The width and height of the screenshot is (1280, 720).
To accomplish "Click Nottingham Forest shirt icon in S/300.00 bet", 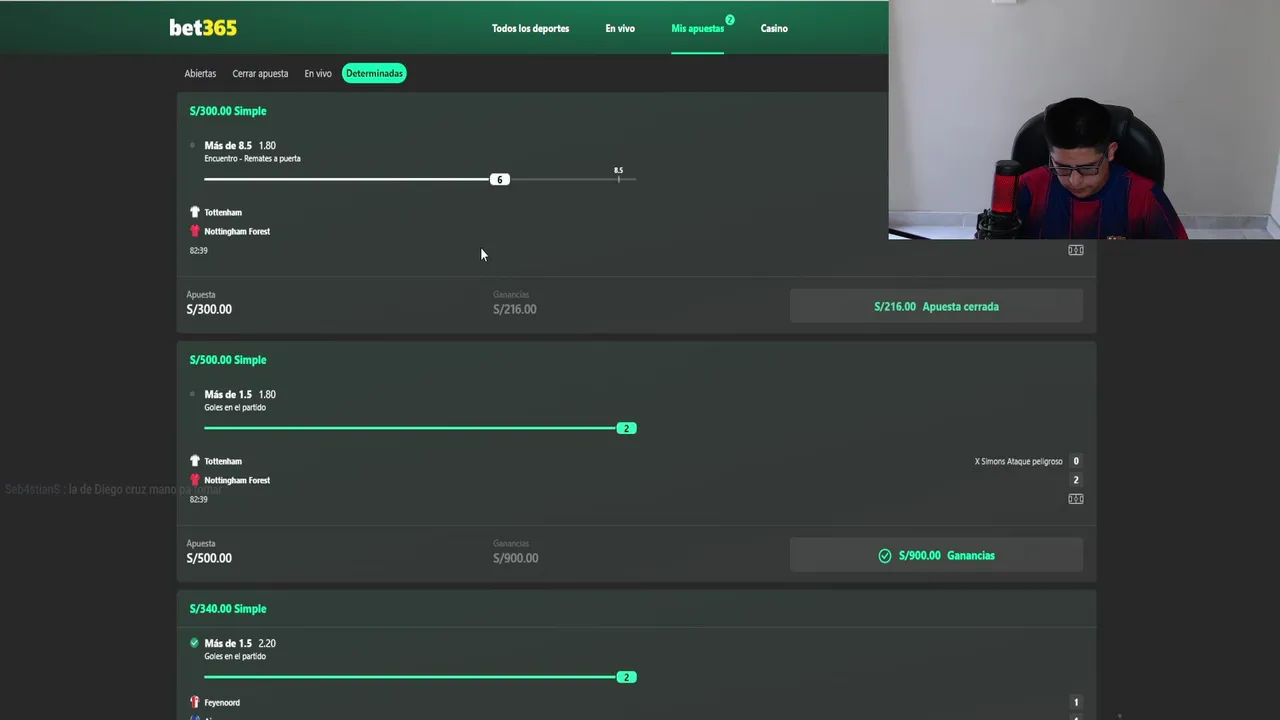I will 195,231.
